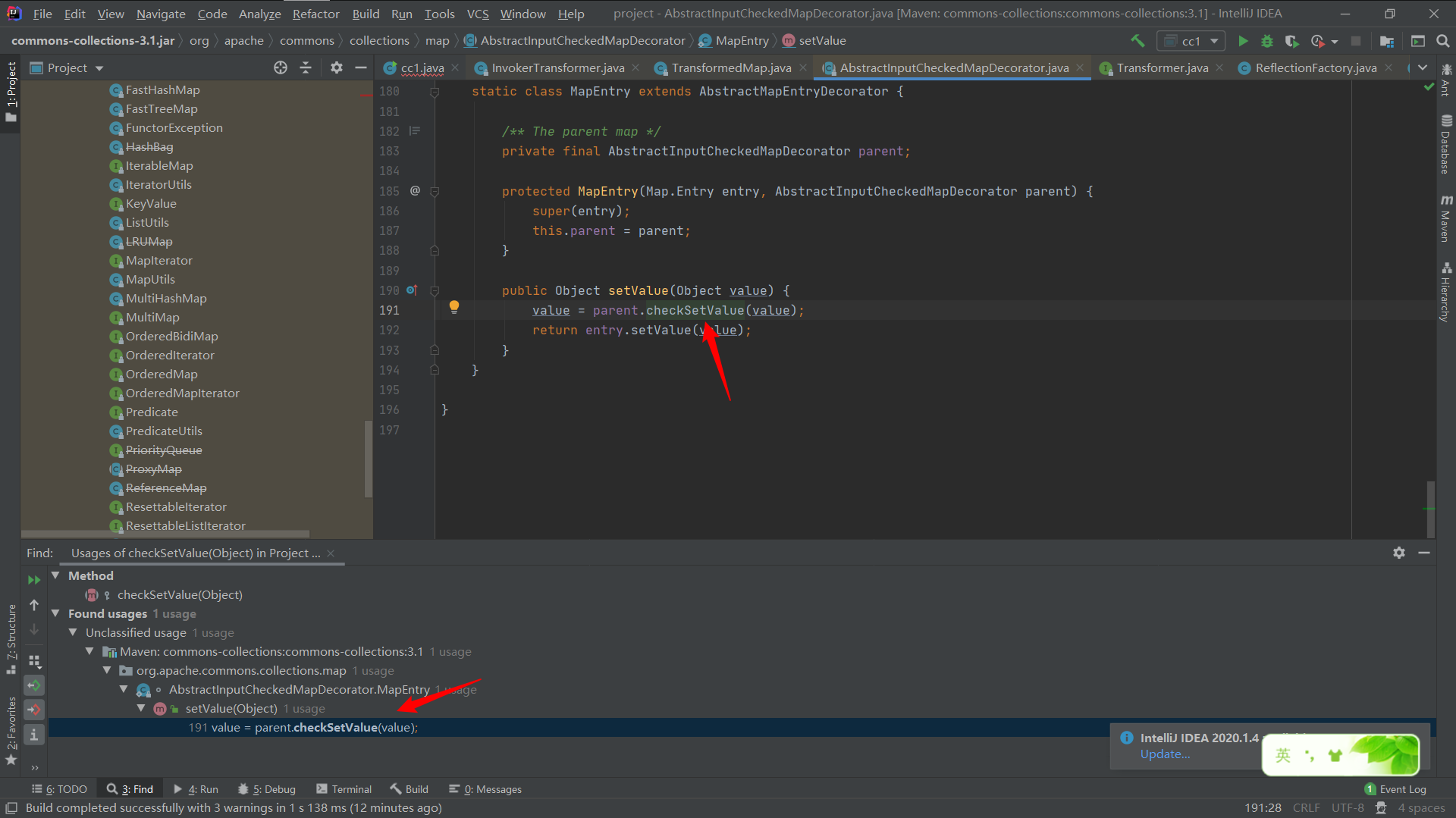Open the Refactor menu
The width and height of the screenshot is (1456, 818).
click(315, 14)
